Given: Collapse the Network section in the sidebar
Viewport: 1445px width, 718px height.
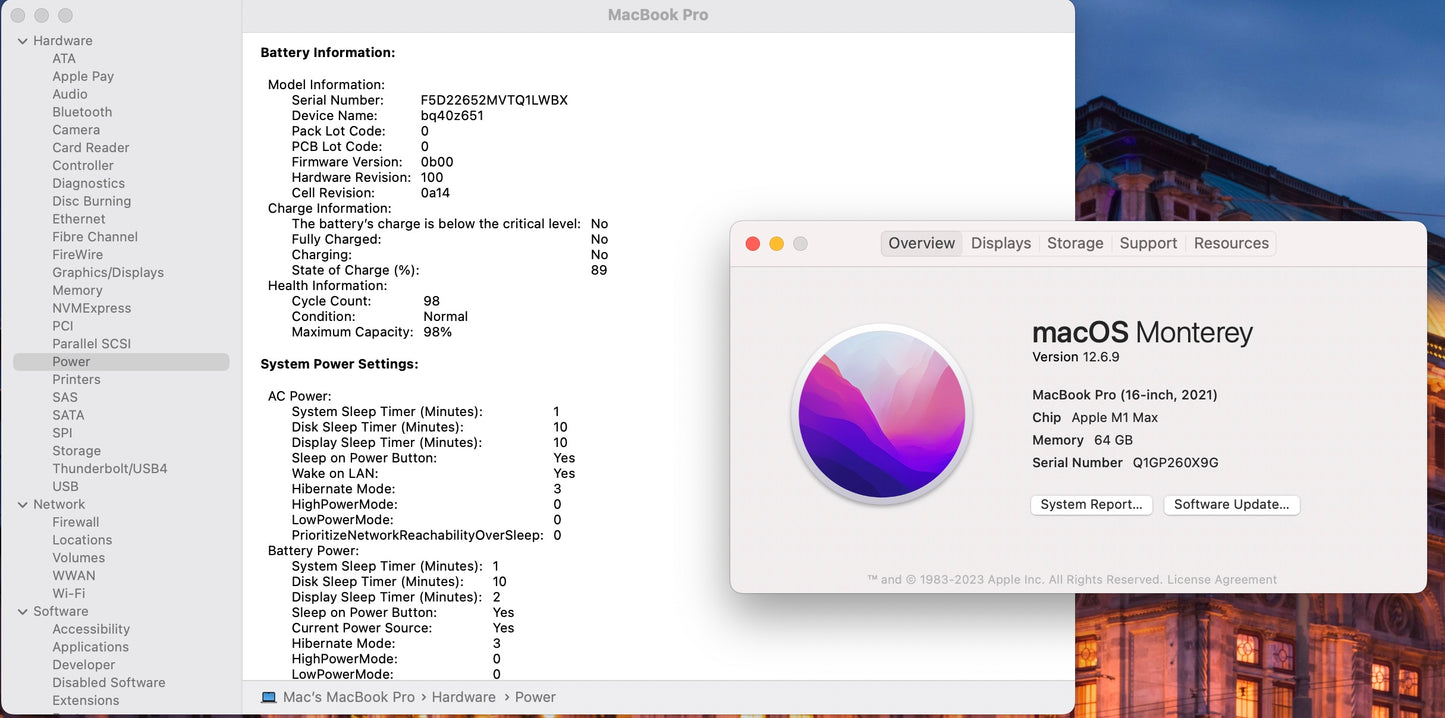Looking at the screenshot, I should (x=22, y=504).
